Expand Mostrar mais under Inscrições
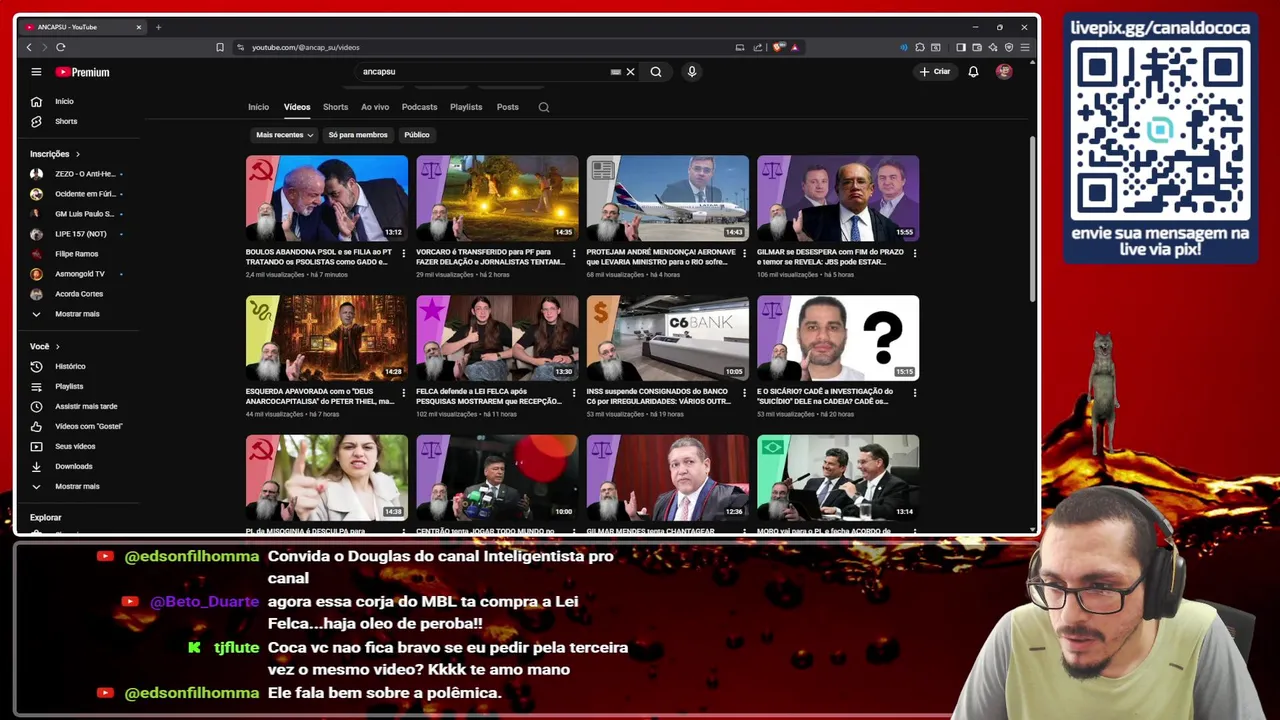 click(x=77, y=314)
